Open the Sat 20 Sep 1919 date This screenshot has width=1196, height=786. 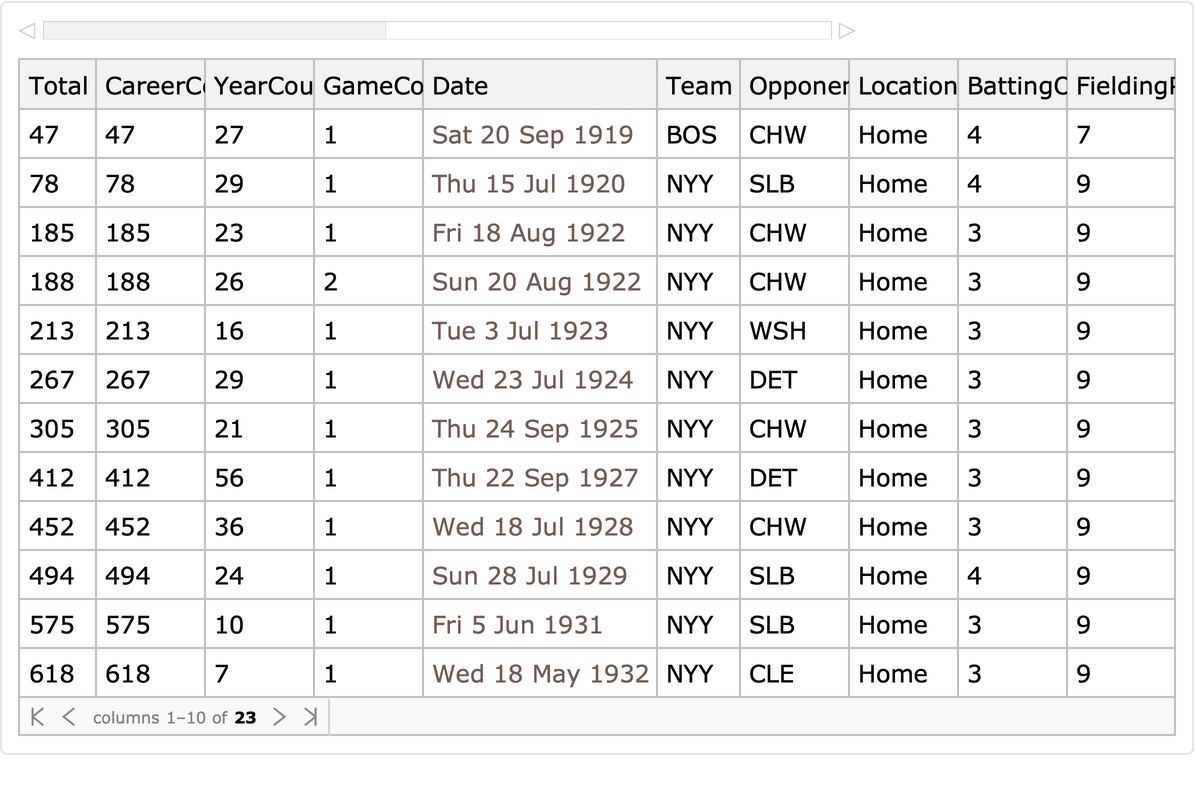coord(532,135)
